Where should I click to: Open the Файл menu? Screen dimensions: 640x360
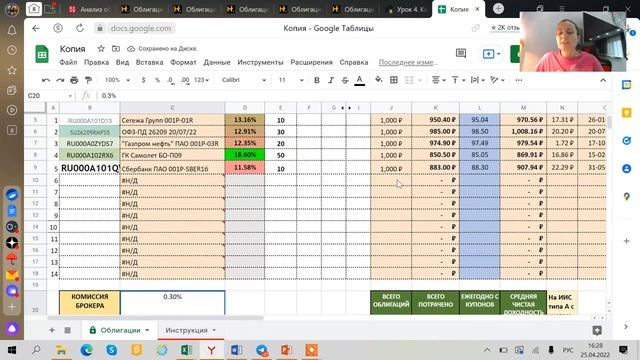coord(68,62)
